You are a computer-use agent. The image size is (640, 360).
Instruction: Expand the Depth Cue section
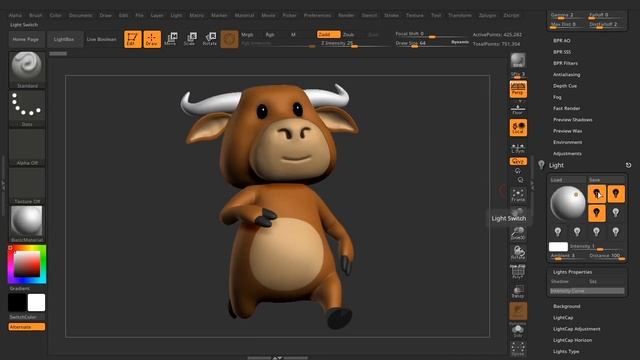click(x=565, y=86)
